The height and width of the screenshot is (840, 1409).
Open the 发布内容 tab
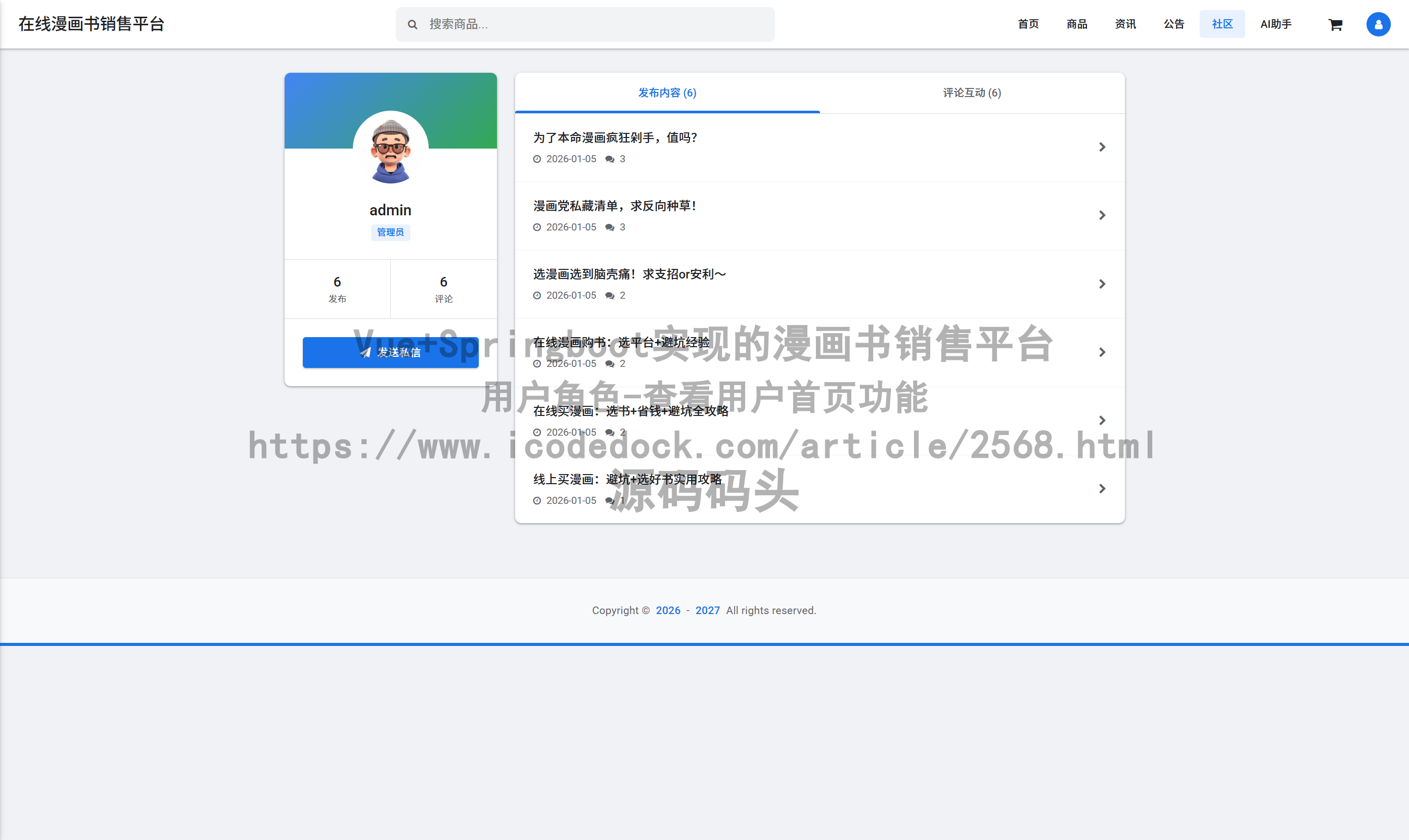tap(666, 92)
